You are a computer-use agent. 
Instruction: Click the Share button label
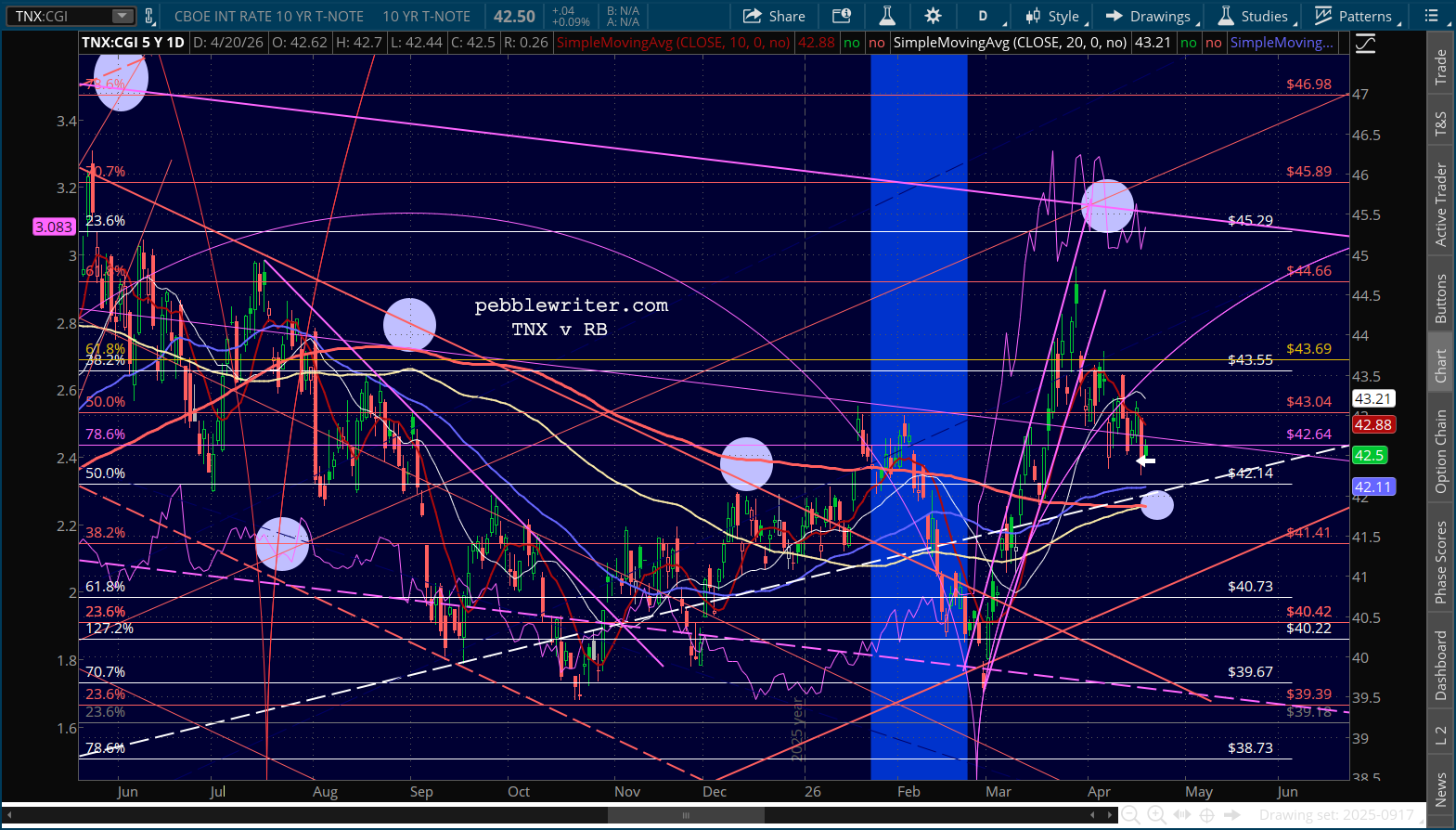coord(787,16)
